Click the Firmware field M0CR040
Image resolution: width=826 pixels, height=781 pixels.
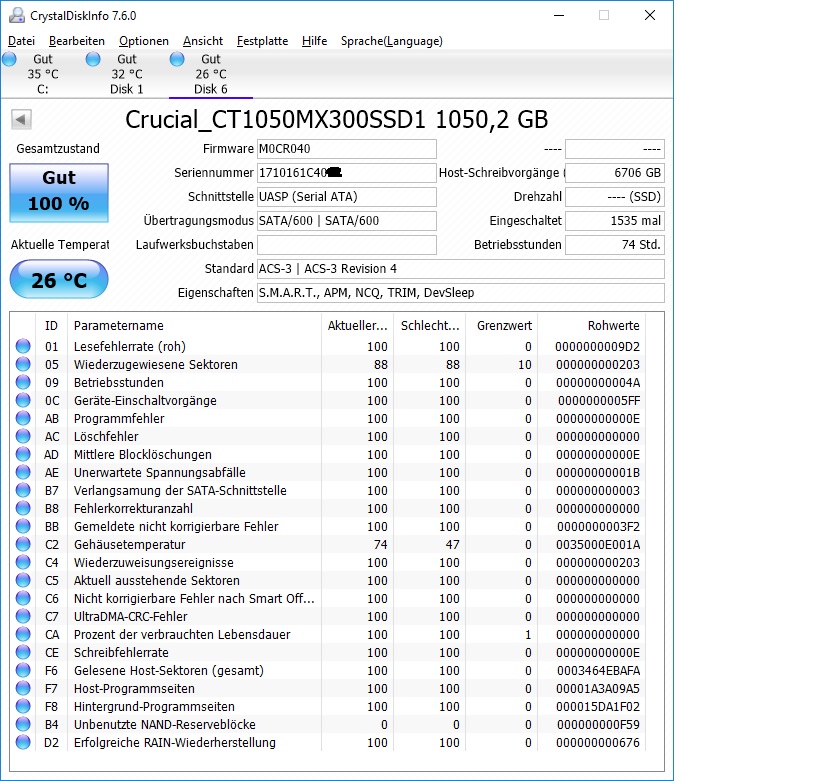point(347,149)
